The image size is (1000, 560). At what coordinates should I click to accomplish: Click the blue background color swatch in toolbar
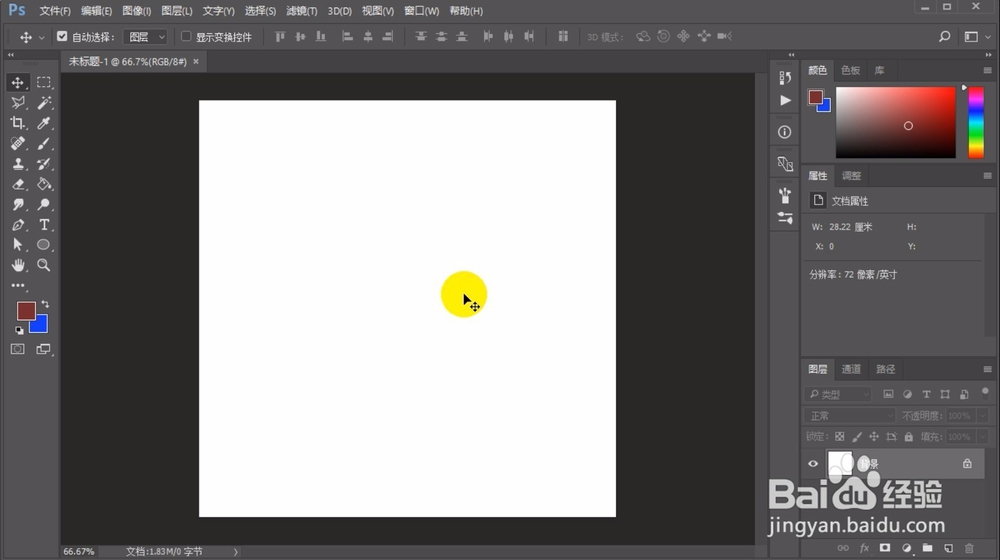[x=41, y=327]
